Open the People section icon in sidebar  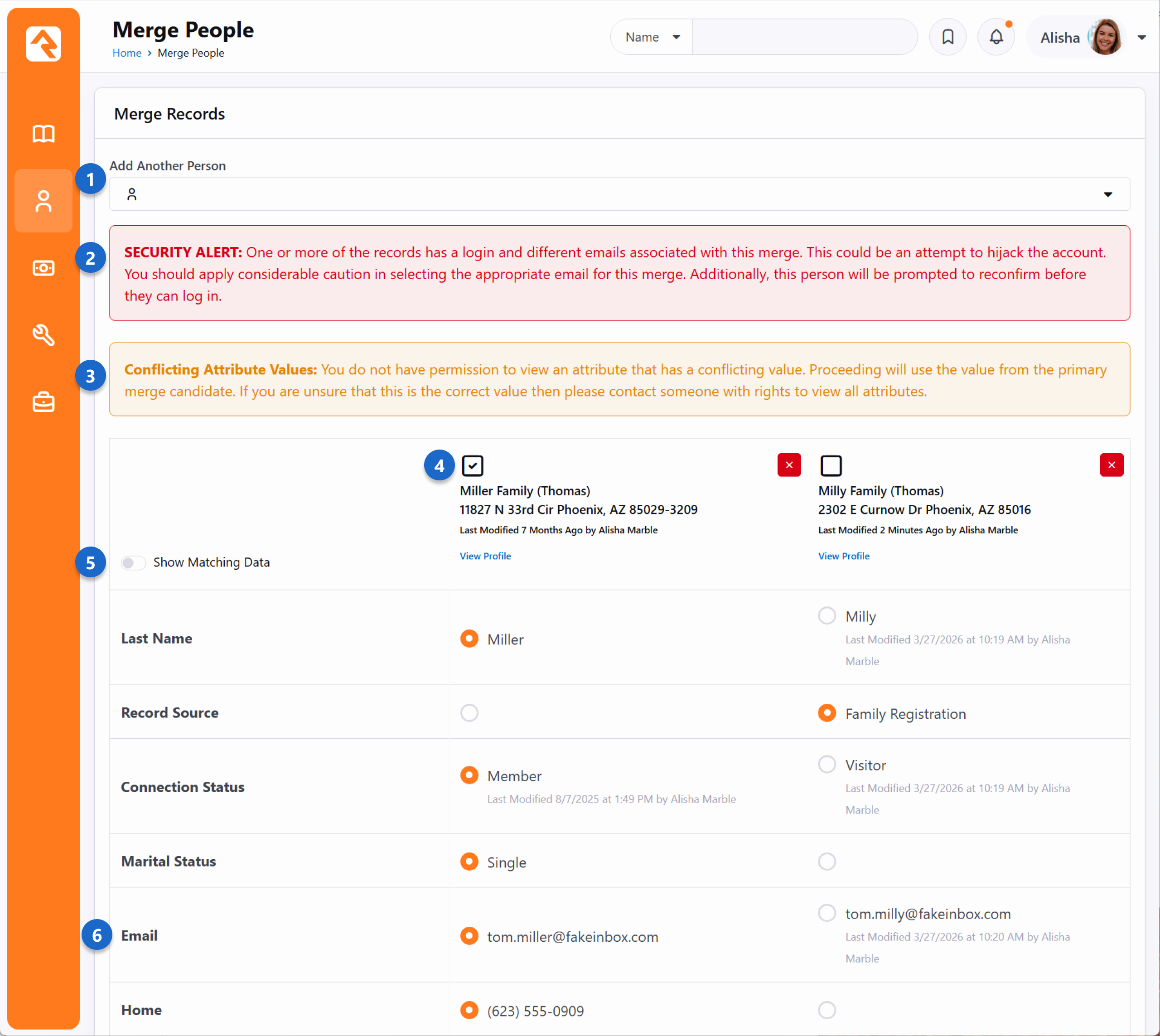pos(43,201)
